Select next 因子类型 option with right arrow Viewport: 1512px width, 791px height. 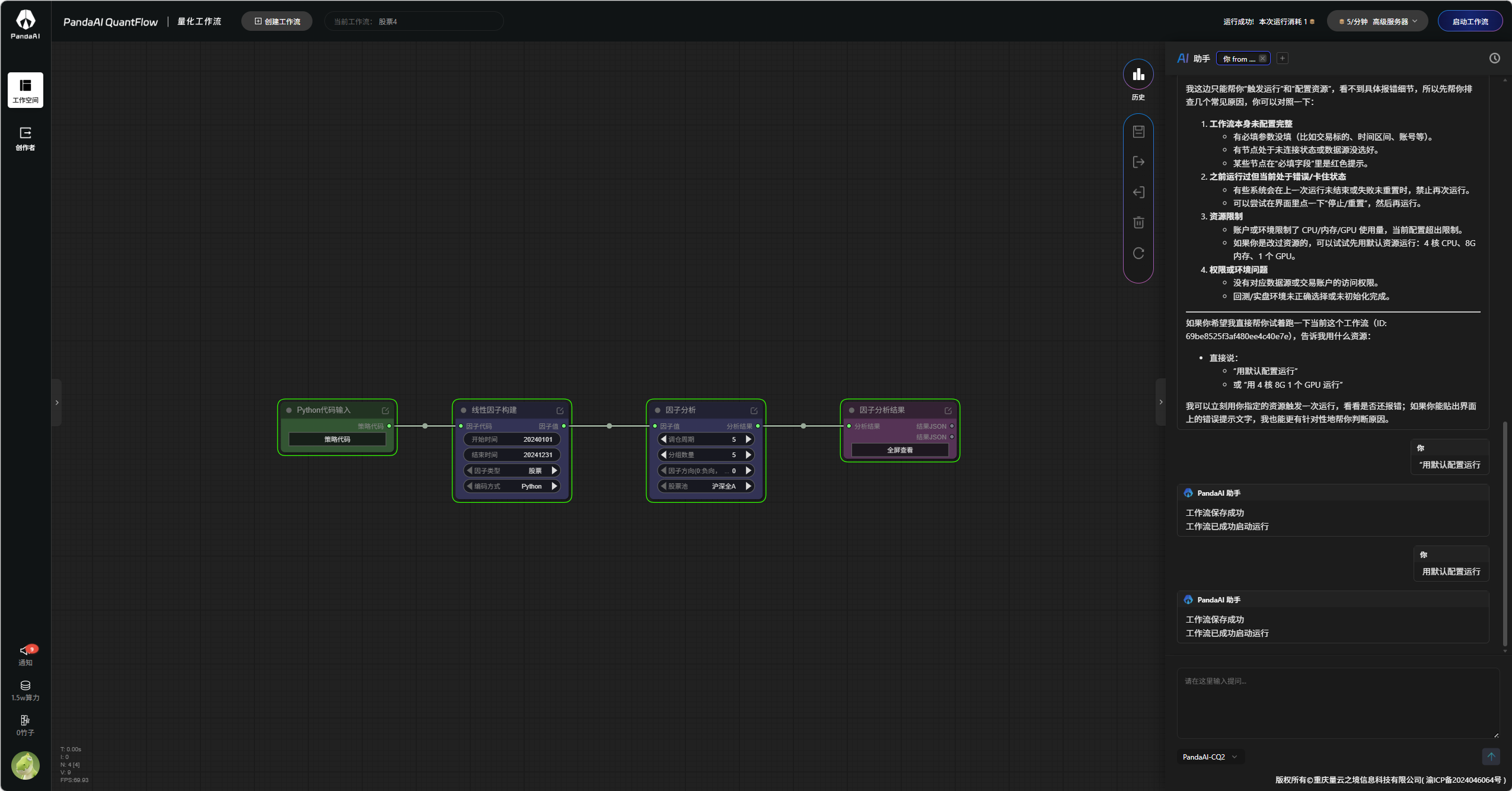tap(554, 470)
